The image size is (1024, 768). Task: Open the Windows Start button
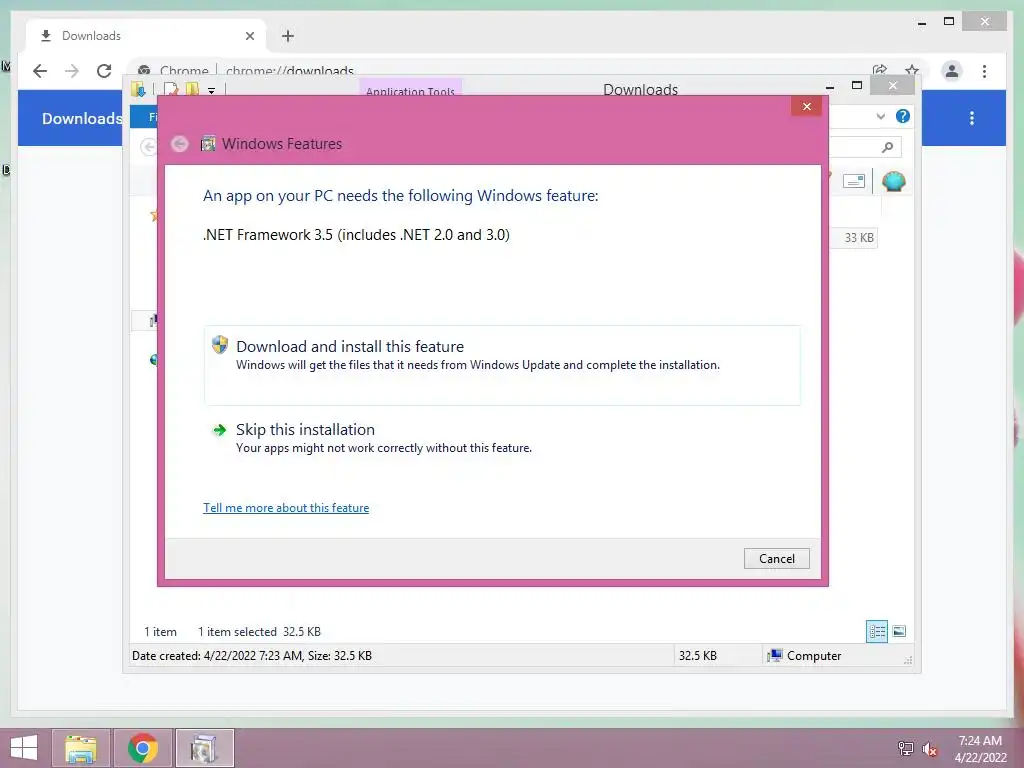(x=24, y=748)
